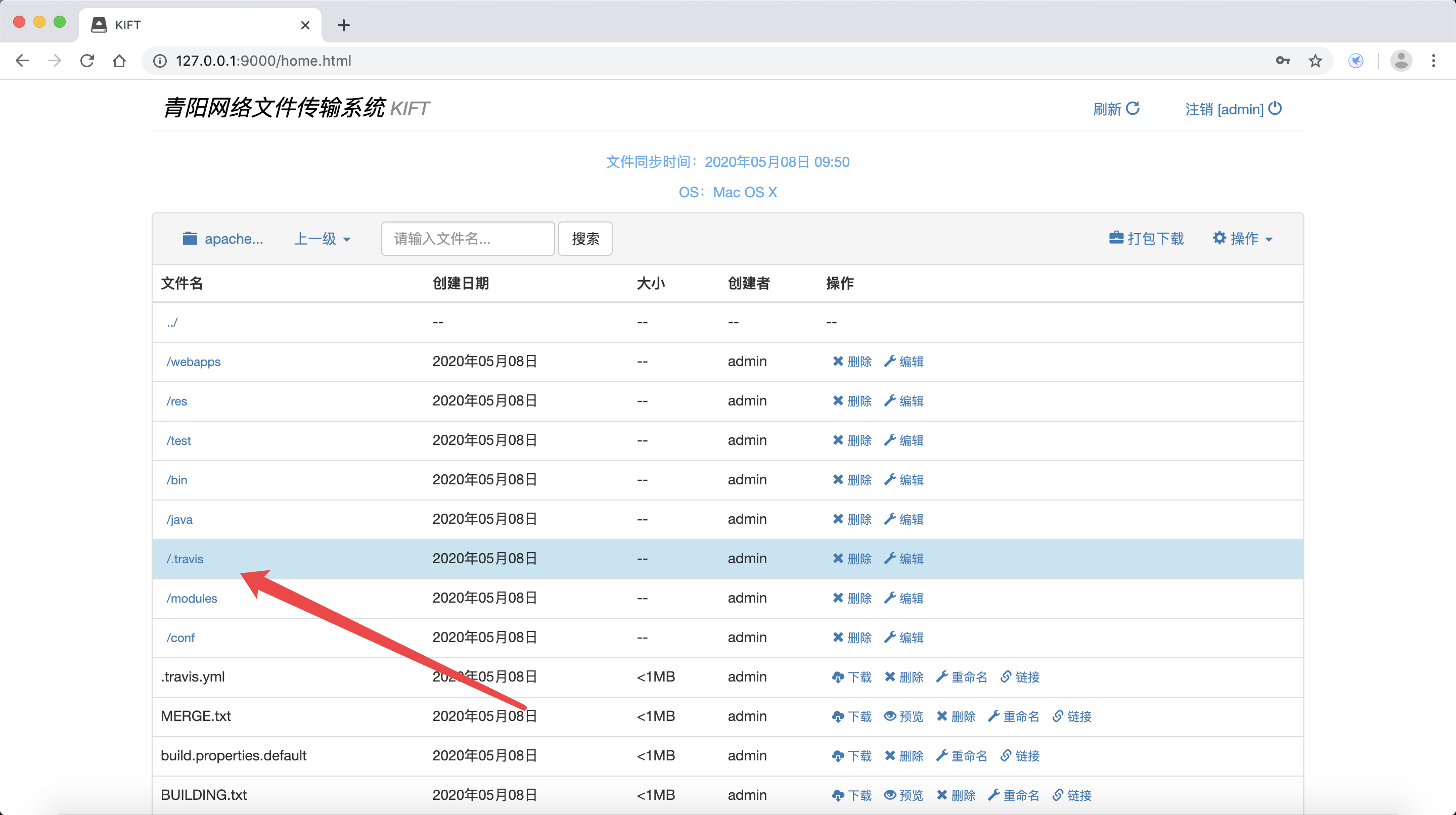Get share link for BUILDING.txt
Screen dimensions: 1456x815
pos(1071,795)
